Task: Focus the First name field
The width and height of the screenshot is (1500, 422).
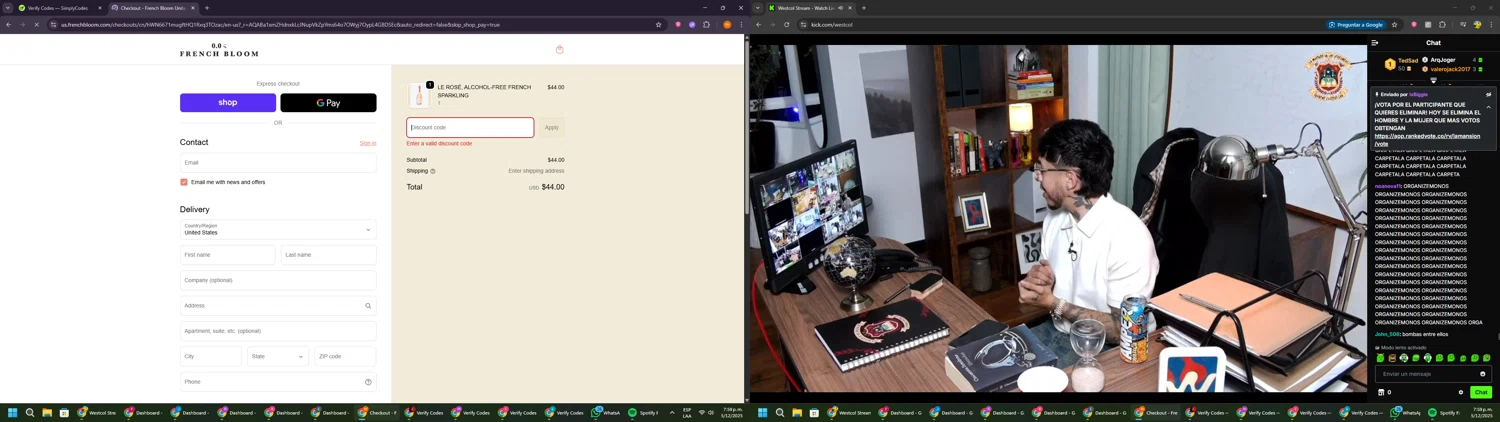Action: click(228, 255)
